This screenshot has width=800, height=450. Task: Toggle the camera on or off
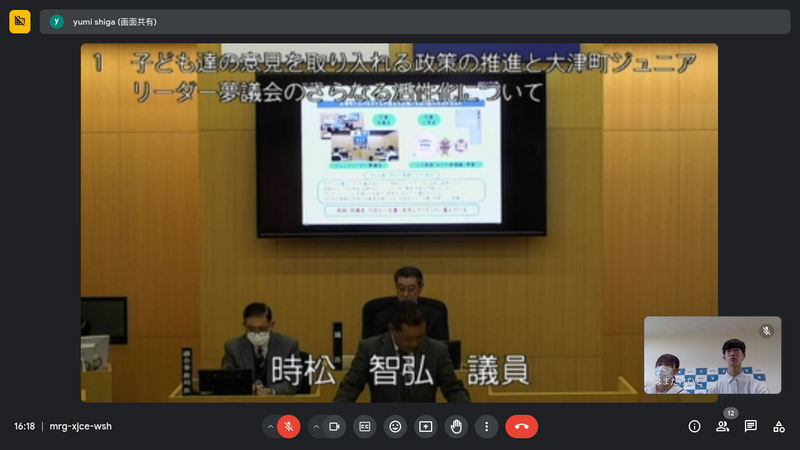point(335,426)
